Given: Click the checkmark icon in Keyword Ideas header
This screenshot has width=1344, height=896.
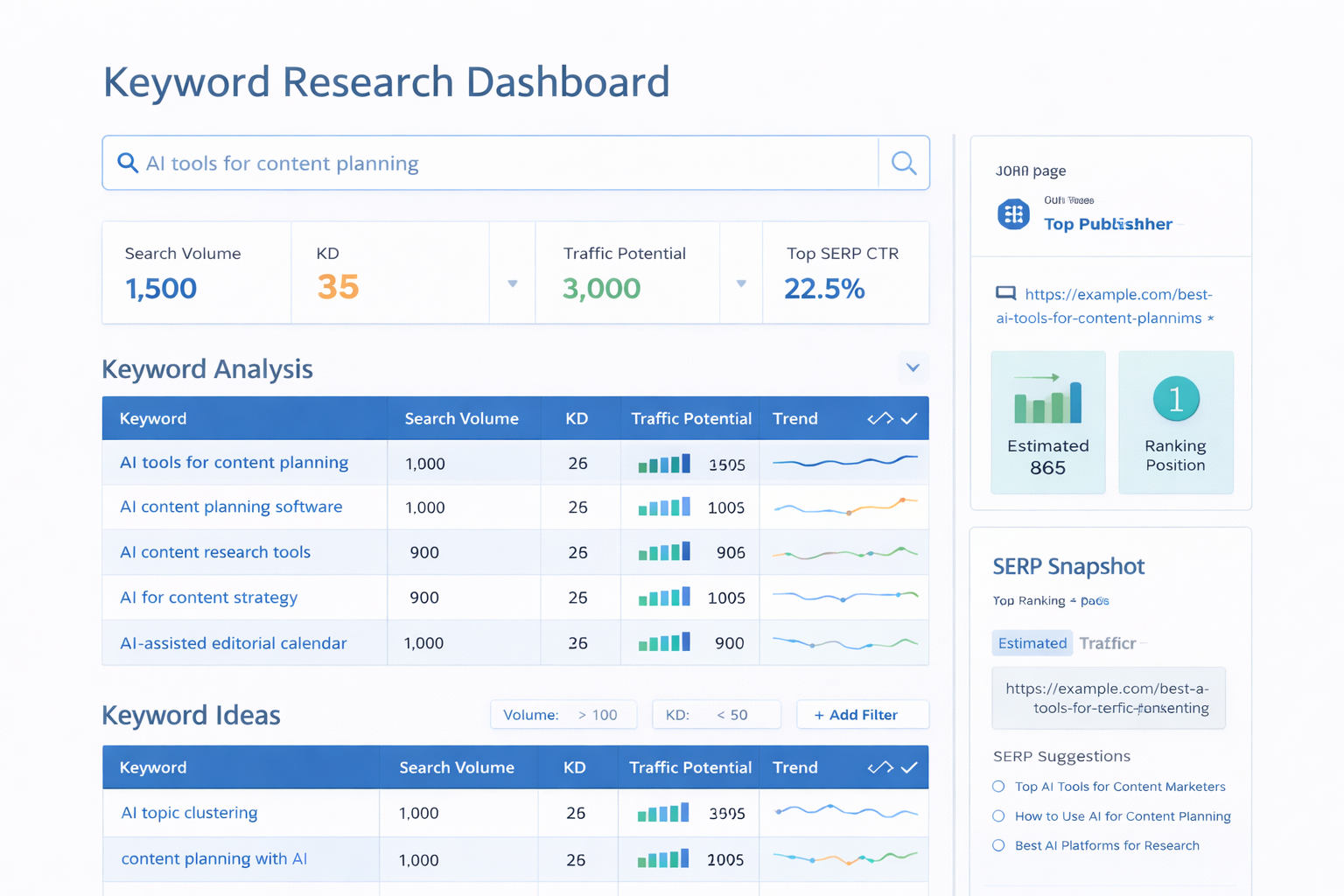Looking at the screenshot, I should (x=909, y=767).
